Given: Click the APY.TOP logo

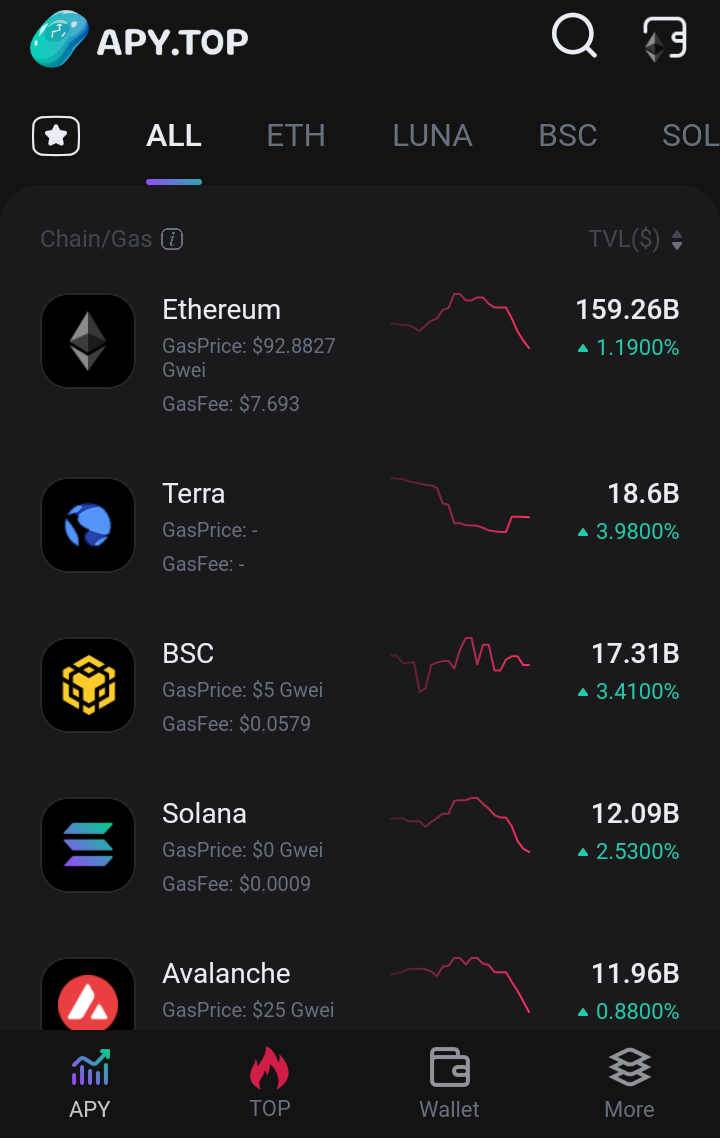Looking at the screenshot, I should click(x=139, y=39).
